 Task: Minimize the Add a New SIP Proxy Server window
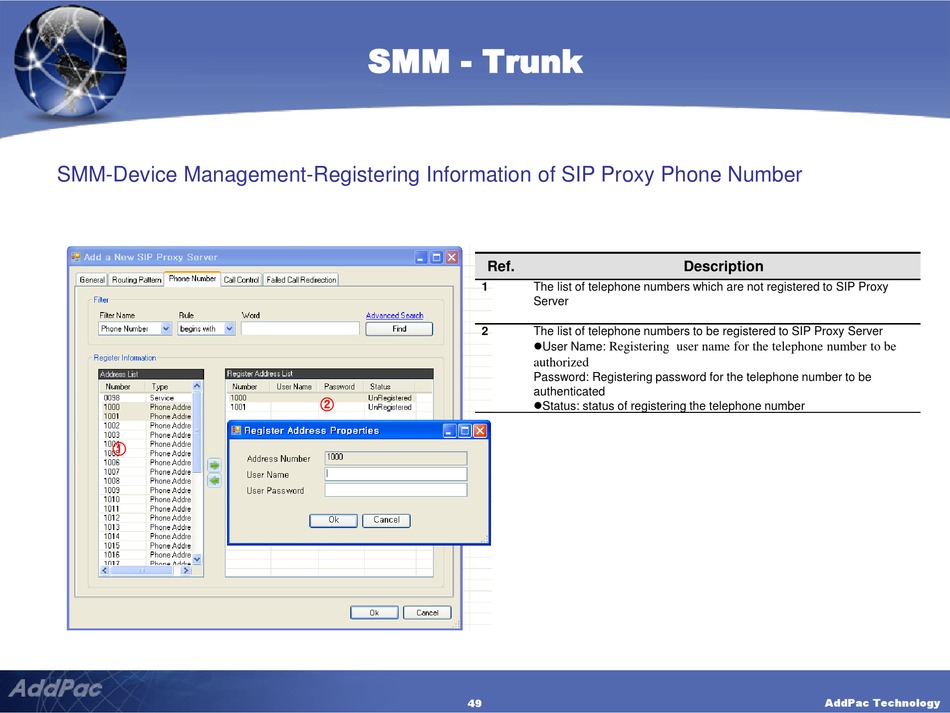(x=422, y=257)
